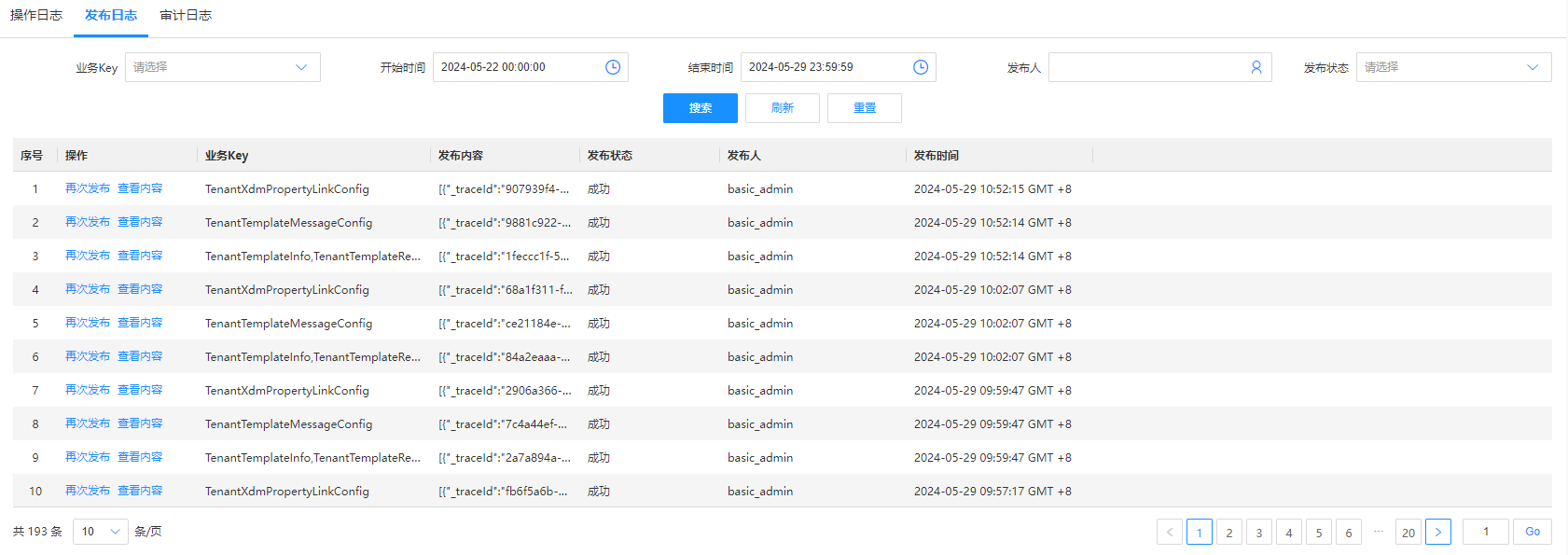
Task: Click the 刷新 button
Action: click(x=783, y=108)
